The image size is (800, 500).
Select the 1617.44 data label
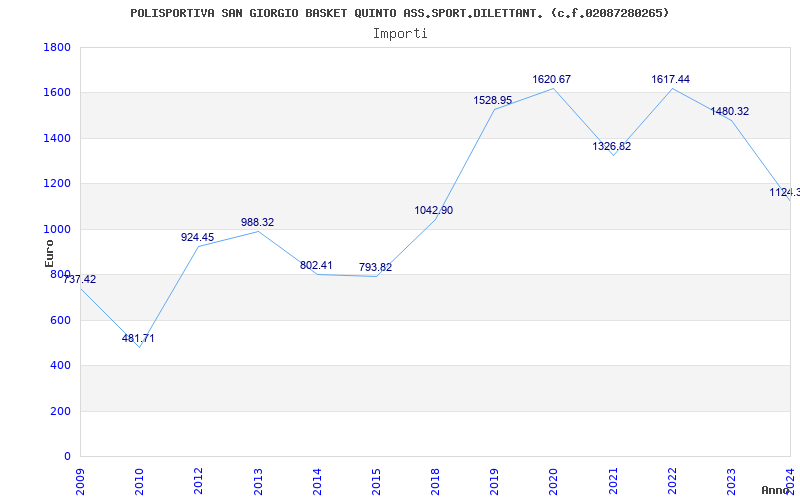(x=670, y=80)
